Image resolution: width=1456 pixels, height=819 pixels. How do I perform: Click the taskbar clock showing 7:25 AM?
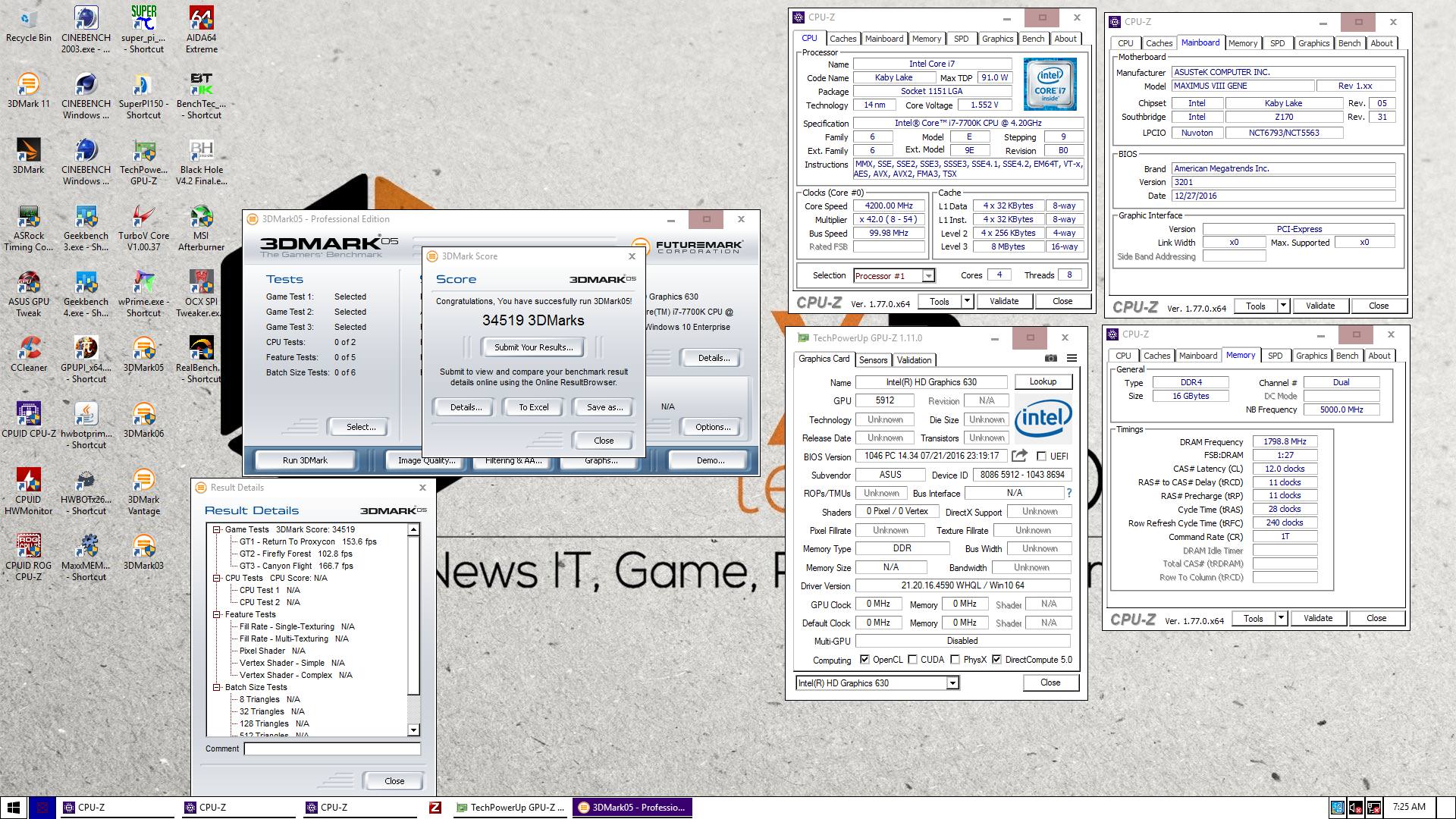click(x=1409, y=808)
